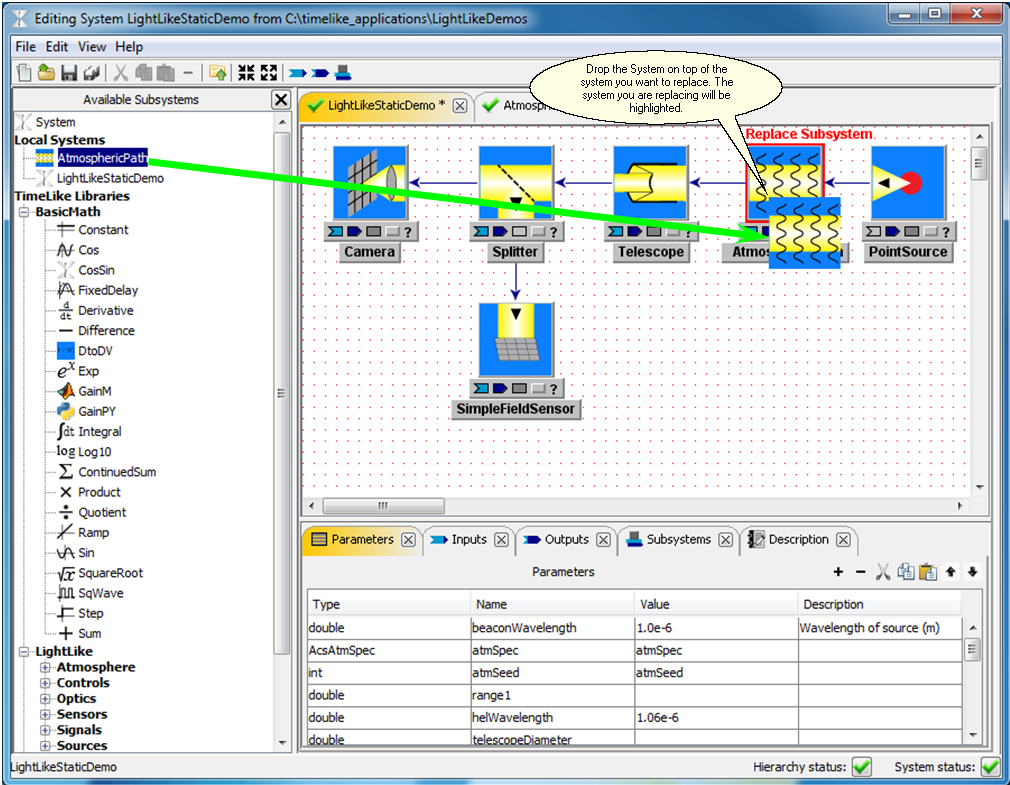This screenshot has width=1010, height=785.
Task: Click beaconWavelength value cell 1.0e-6
Action: point(715,628)
